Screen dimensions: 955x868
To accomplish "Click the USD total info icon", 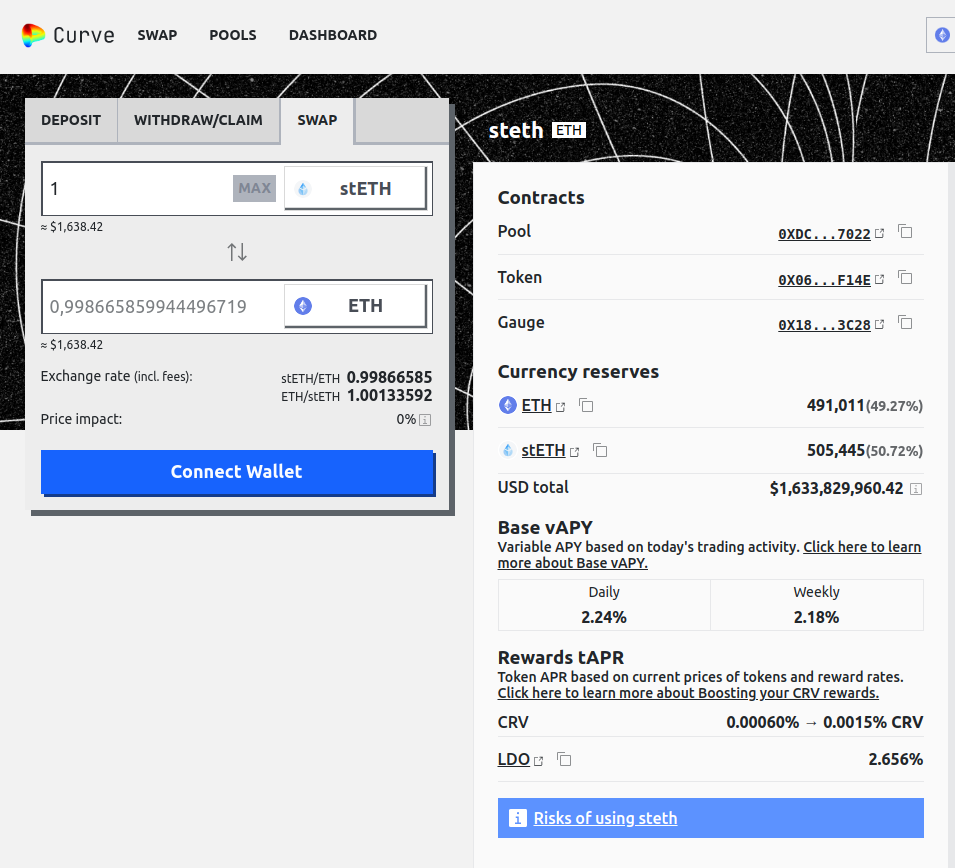I will point(915,489).
